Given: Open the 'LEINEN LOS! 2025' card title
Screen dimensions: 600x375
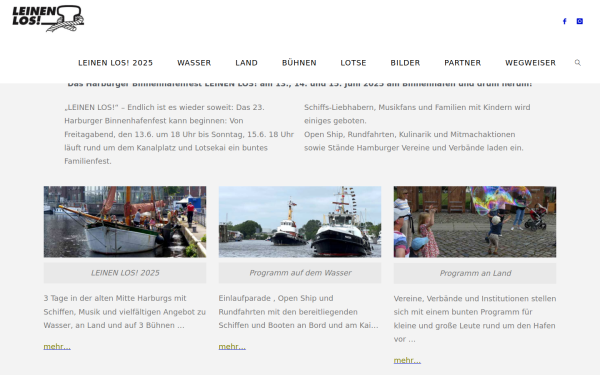Looking at the screenshot, I should 125,273.
